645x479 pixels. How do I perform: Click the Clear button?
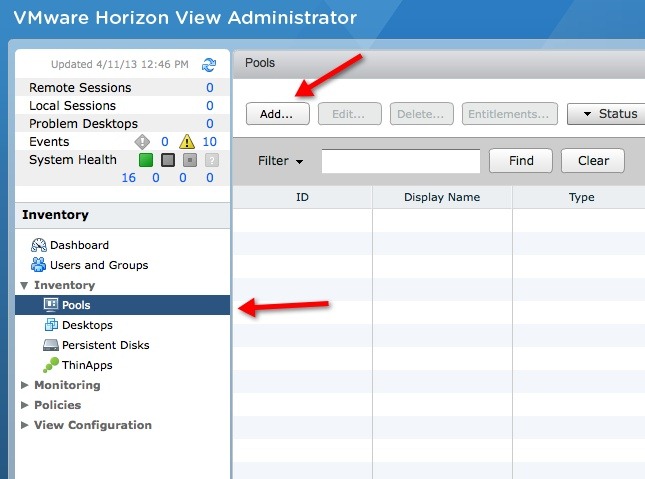click(x=593, y=161)
